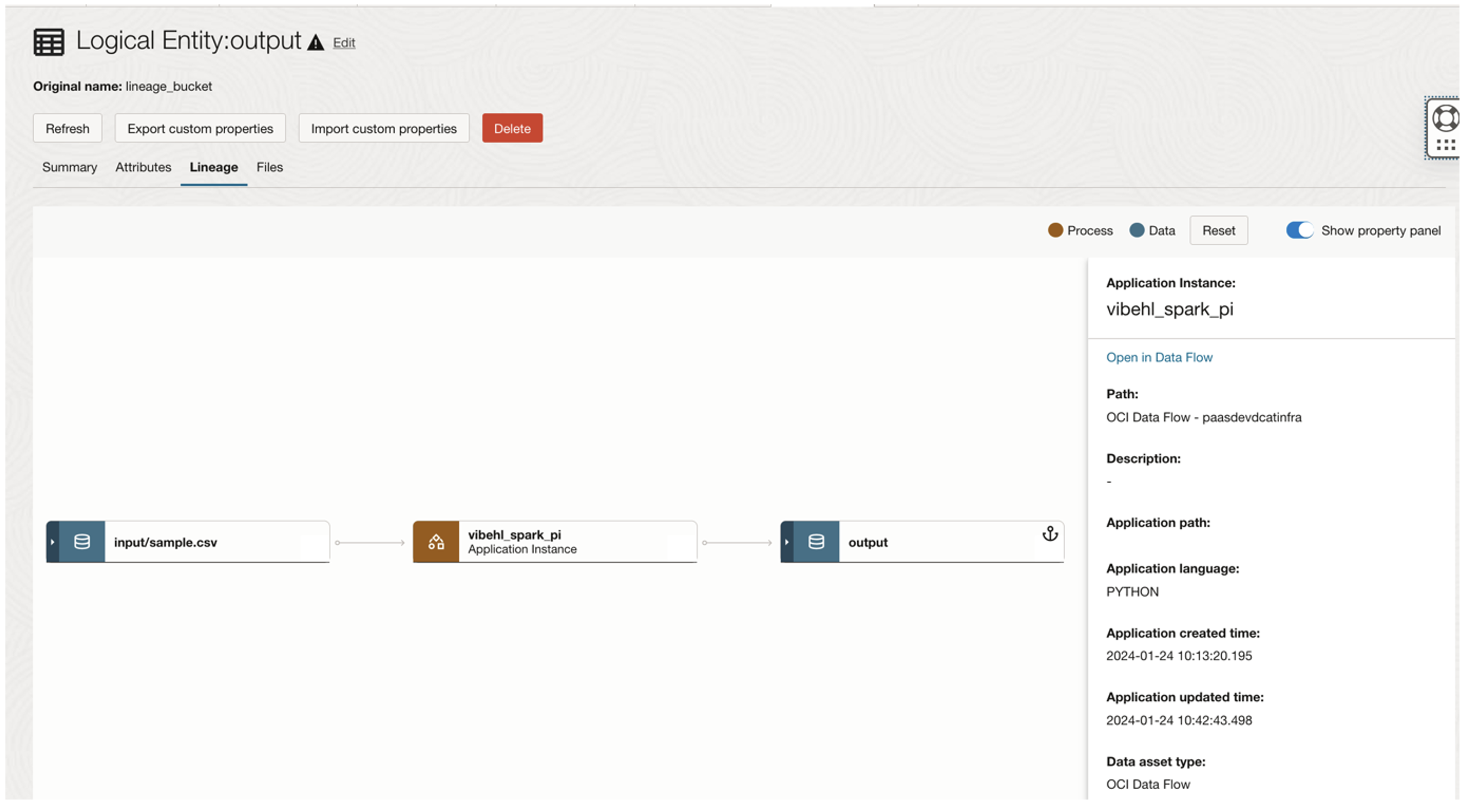Click the blue Data legend dot
The height and width of the screenshot is (812, 1466).
pos(1137,230)
